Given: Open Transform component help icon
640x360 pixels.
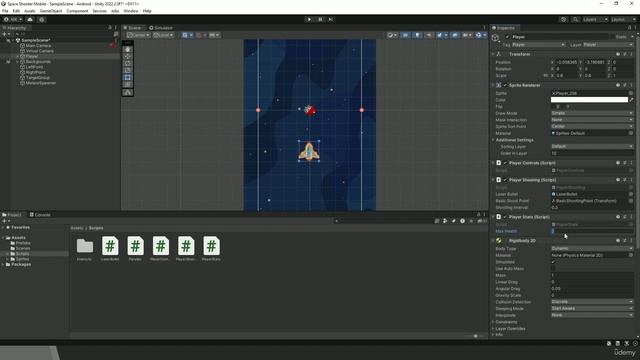Looking at the screenshot, I should pyautogui.click(x=618, y=54).
